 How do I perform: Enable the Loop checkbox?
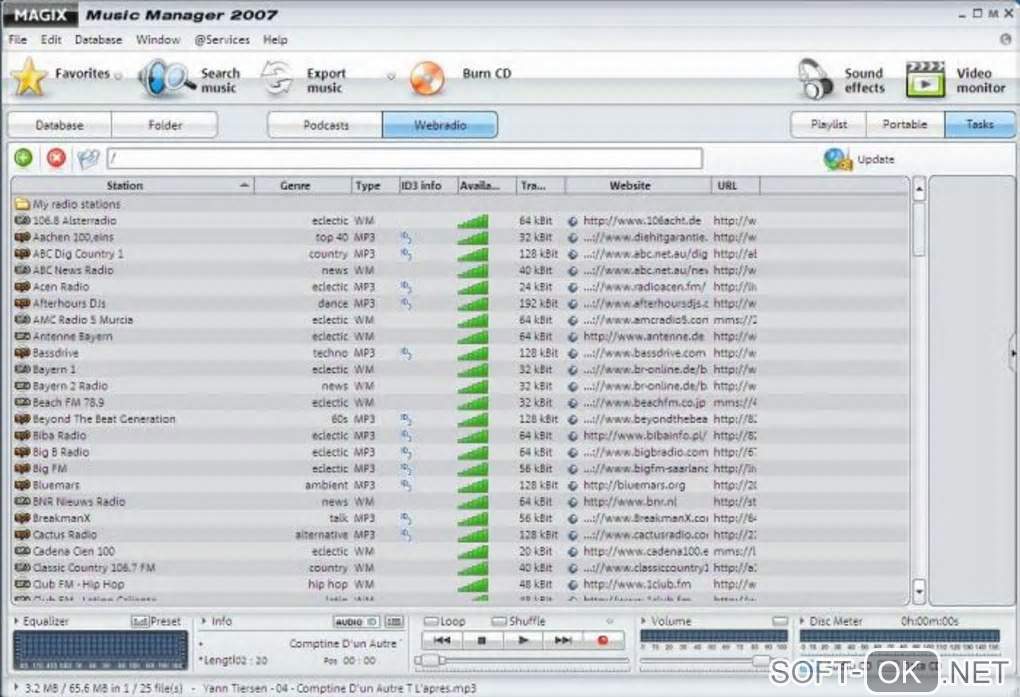tap(431, 622)
